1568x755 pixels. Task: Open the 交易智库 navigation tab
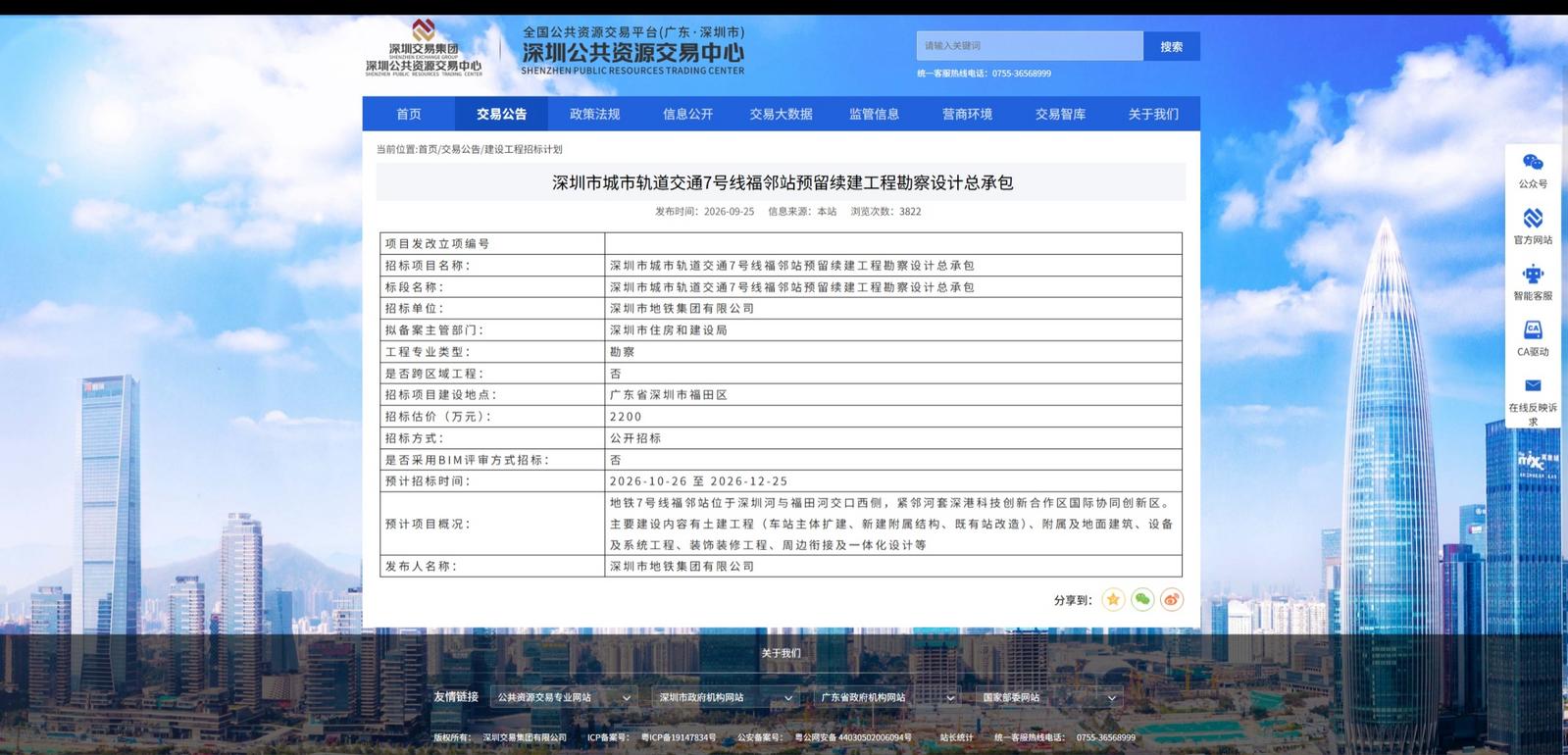(1061, 114)
